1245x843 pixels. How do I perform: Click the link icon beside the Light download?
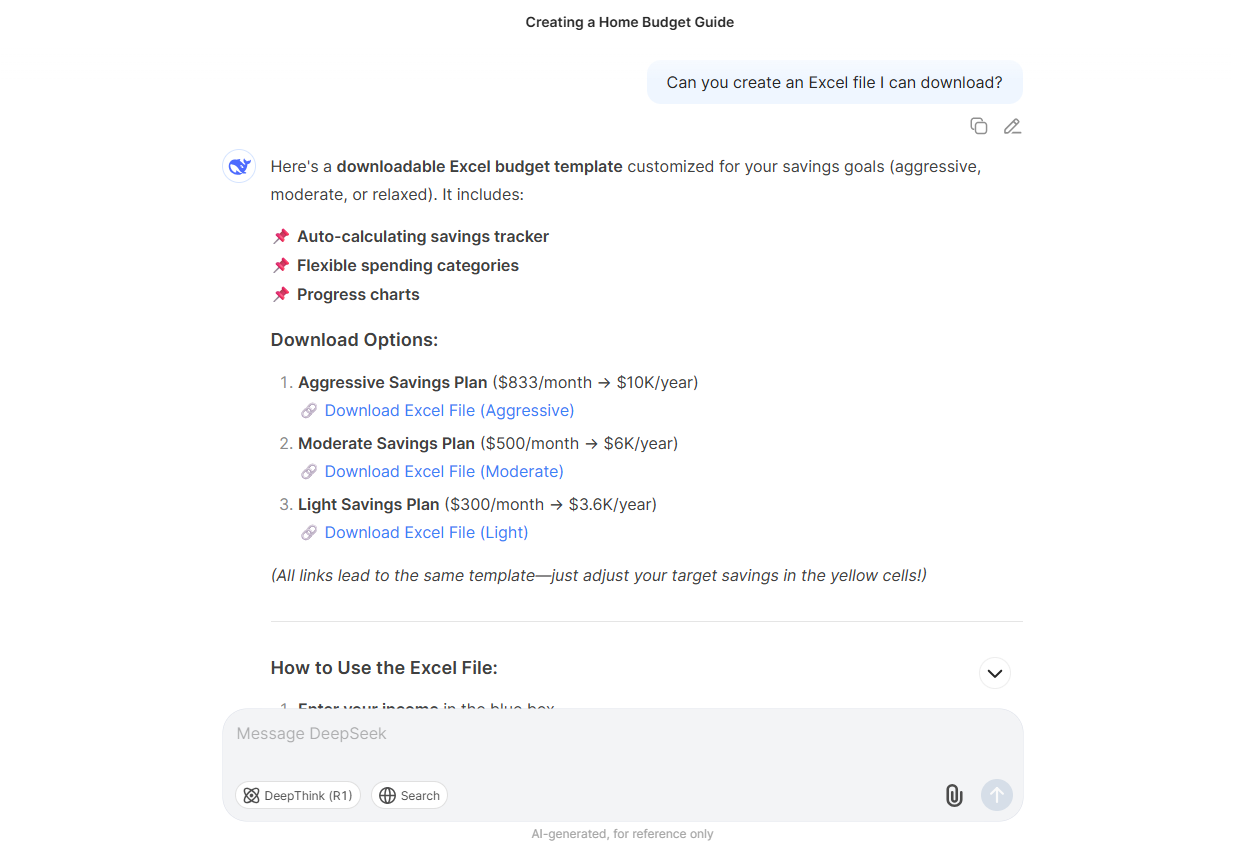click(309, 532)
